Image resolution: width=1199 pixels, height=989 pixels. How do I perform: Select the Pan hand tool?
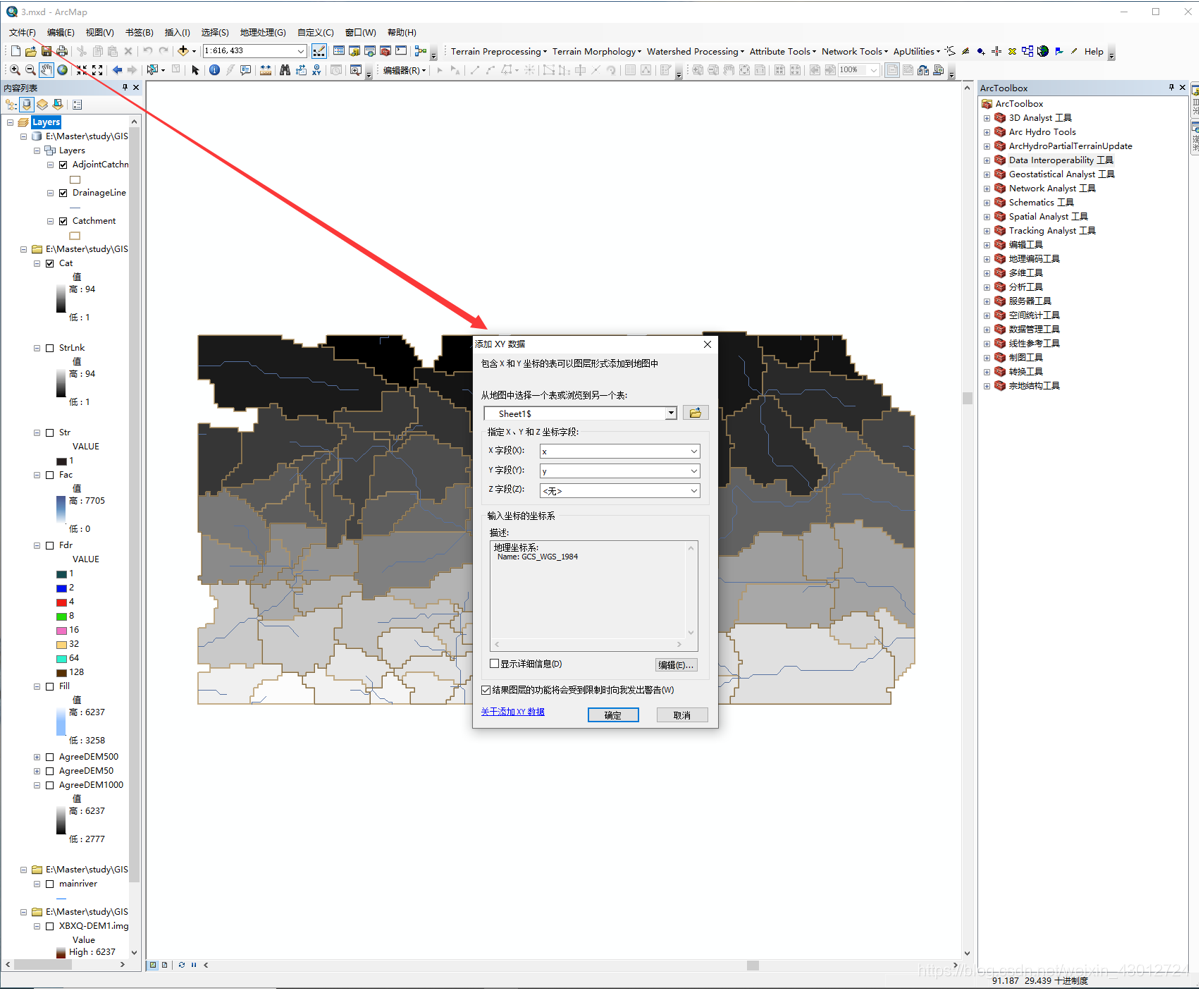pos(47,70)
